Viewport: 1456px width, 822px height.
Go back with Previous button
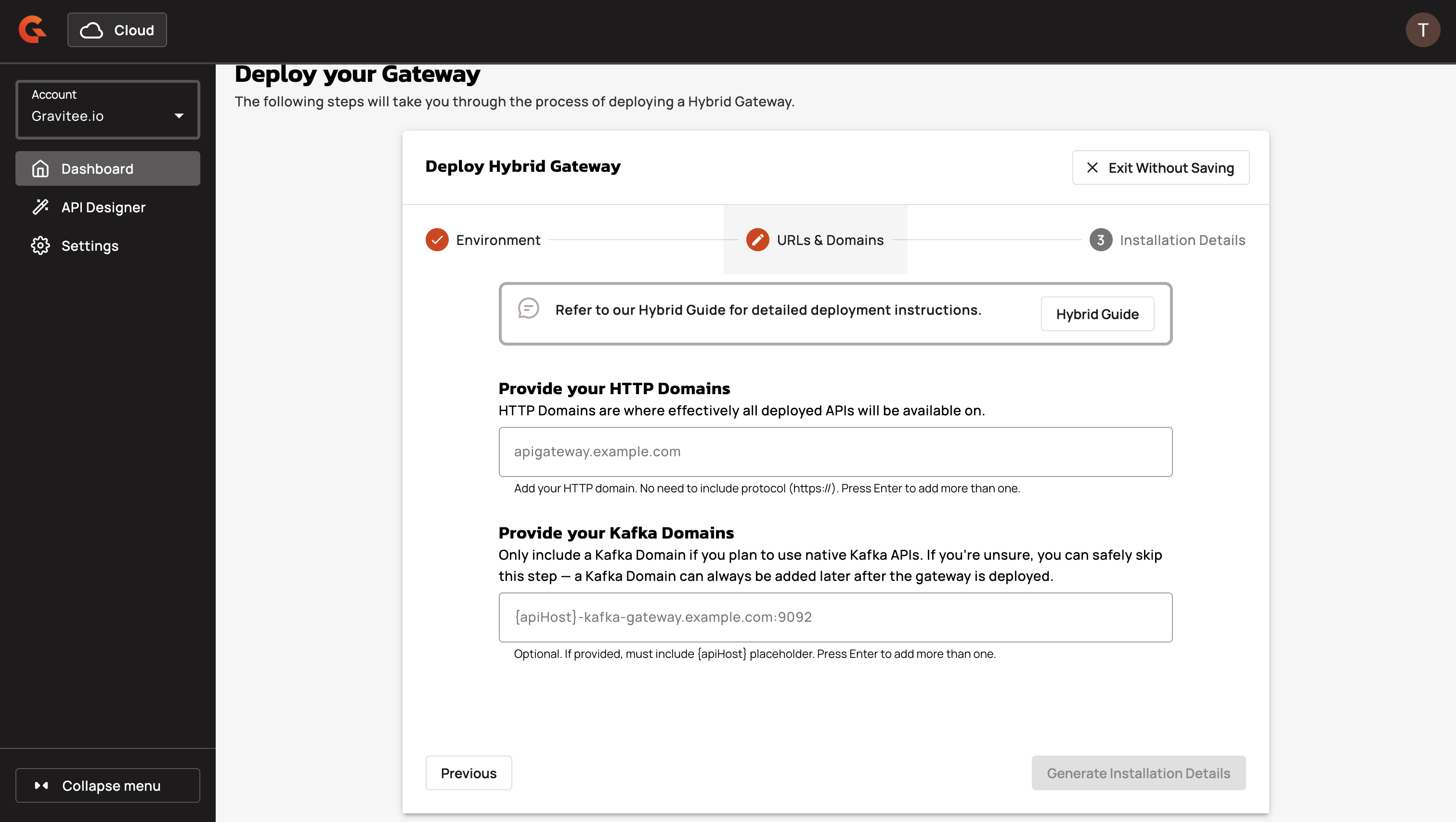point(468,772)
